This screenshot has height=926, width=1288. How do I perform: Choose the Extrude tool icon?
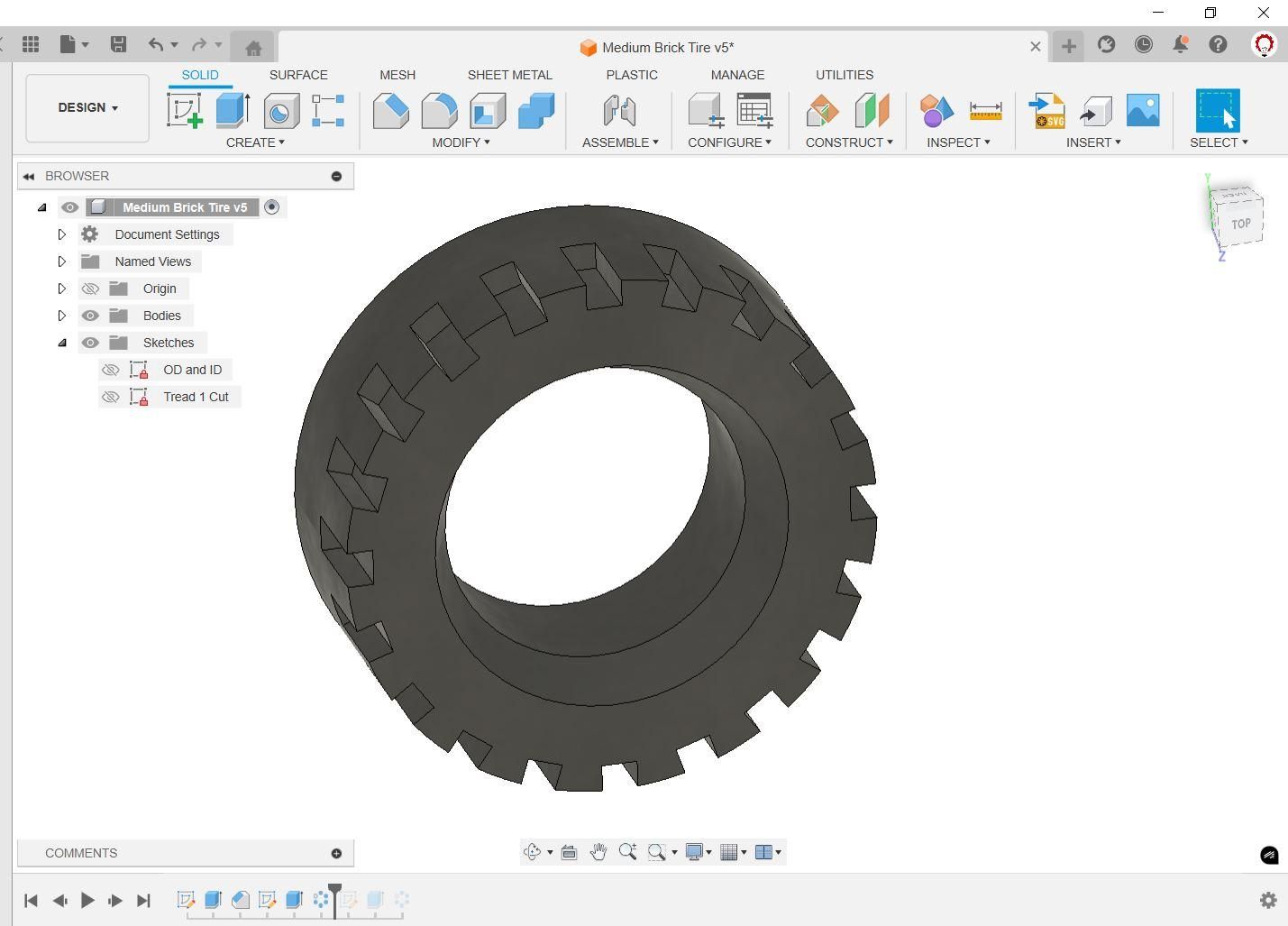click(233, 110)
